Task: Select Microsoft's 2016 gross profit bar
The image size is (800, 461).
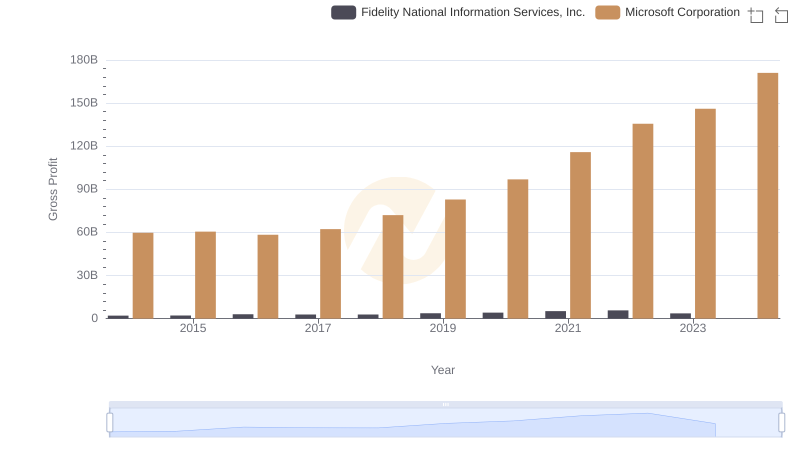Action: pos(268,276)
